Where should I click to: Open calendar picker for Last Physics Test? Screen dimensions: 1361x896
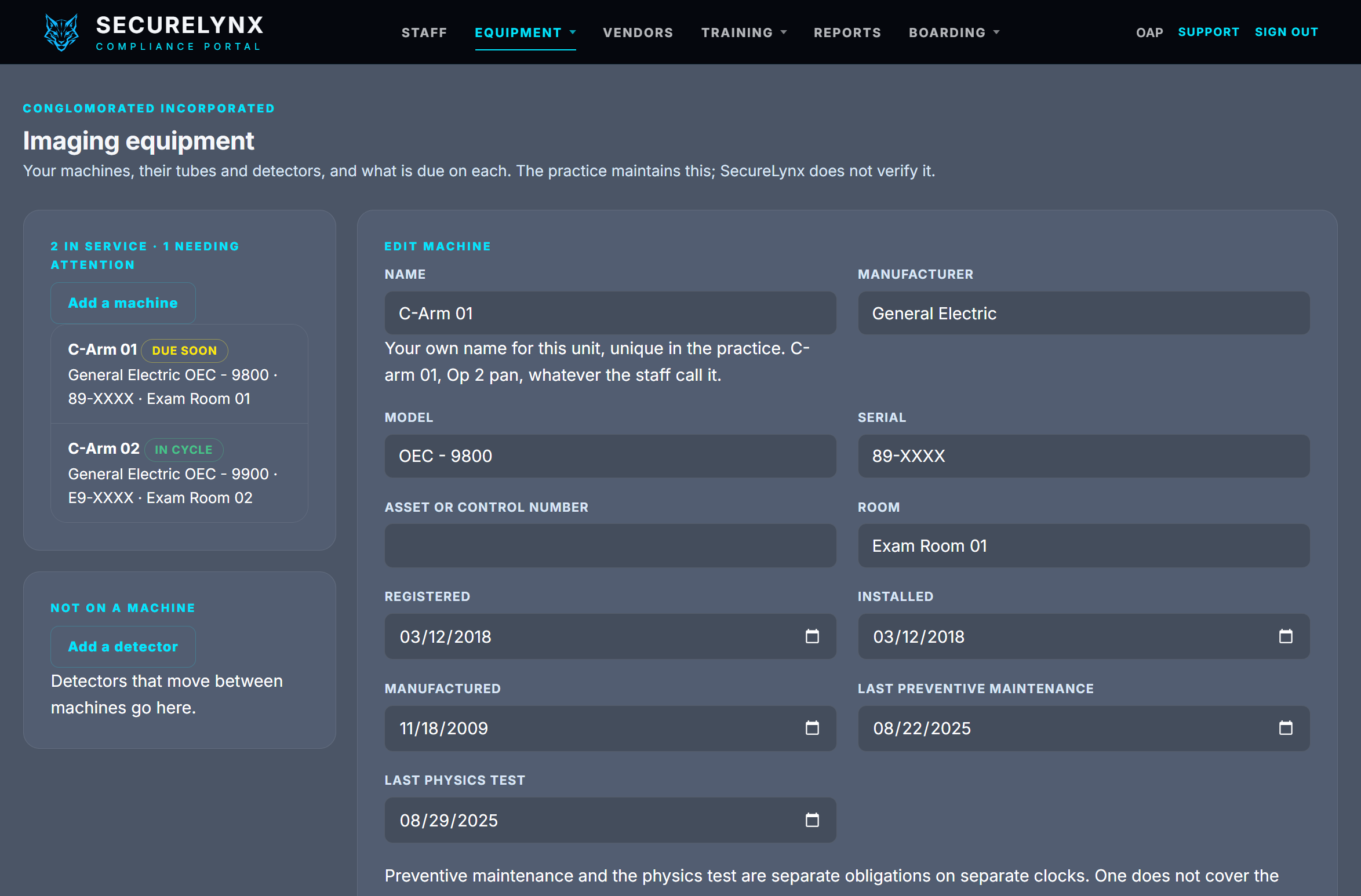(x=812, y=820)
